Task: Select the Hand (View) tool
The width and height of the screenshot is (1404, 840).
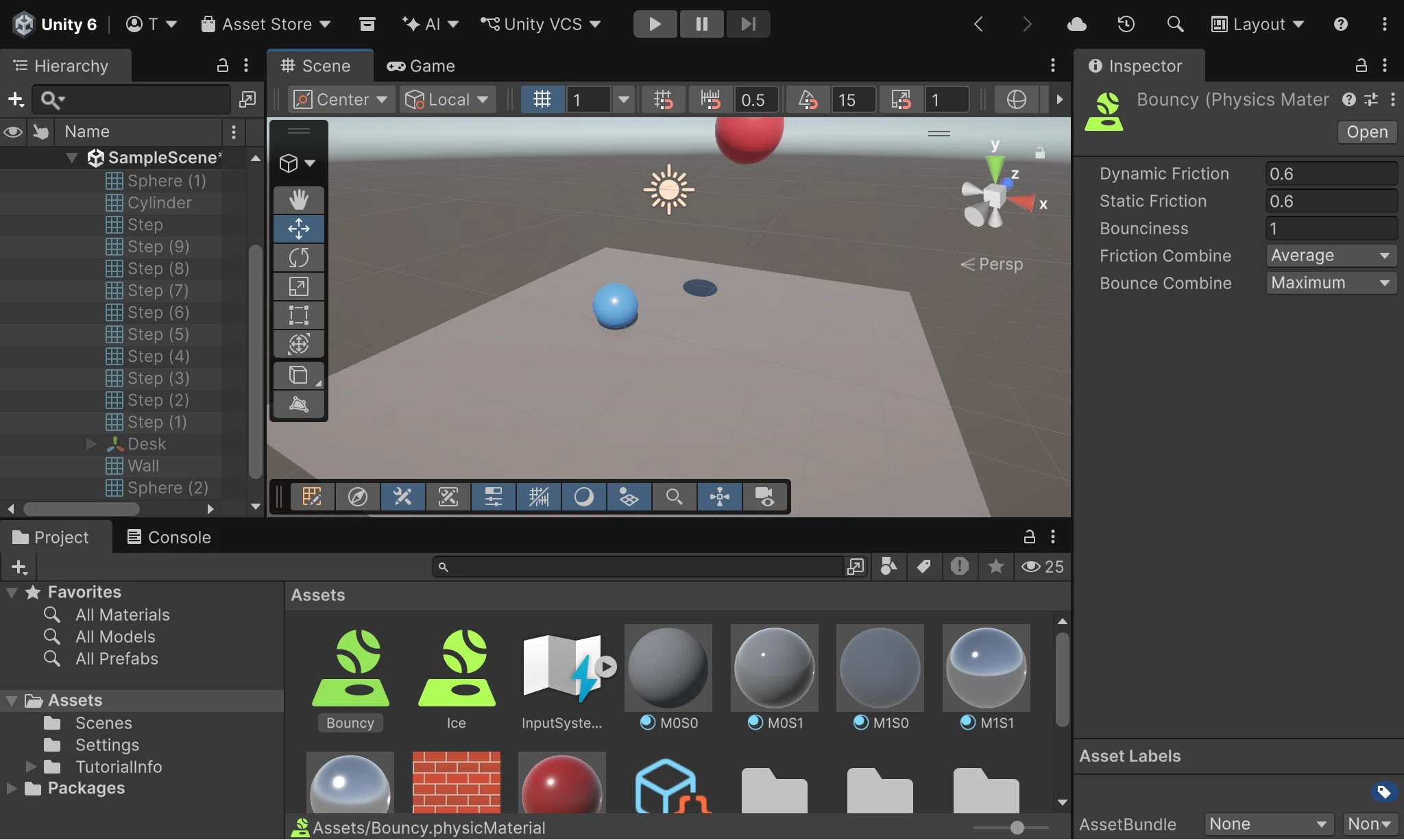Action: coord(298,199)
